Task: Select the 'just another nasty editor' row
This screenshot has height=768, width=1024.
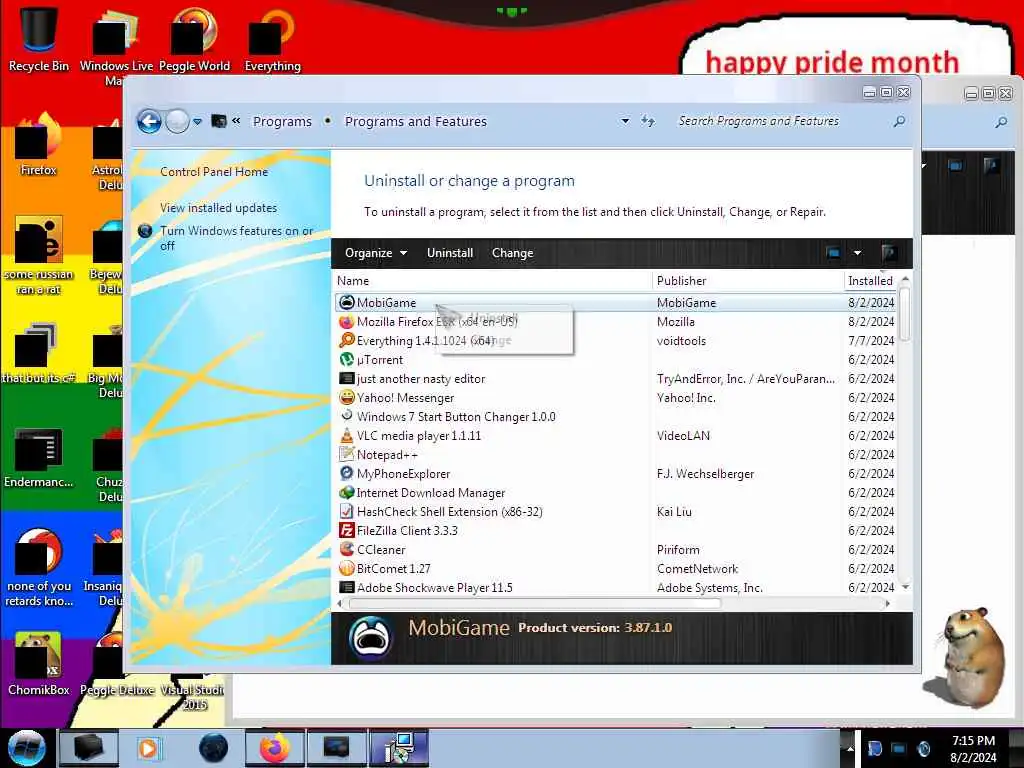Action: [616, 378]
